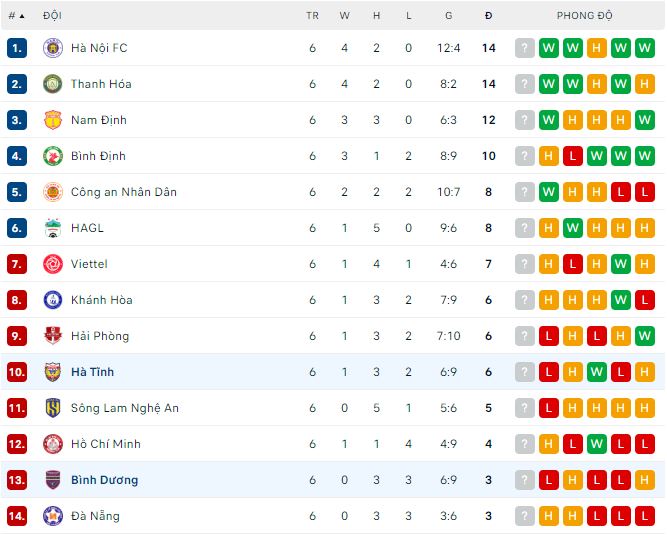Viewport: 667px width, 535px height.
Task: Open the Hà Tĩnh team link
Action: pyautogui.click(x=92, y=372)
